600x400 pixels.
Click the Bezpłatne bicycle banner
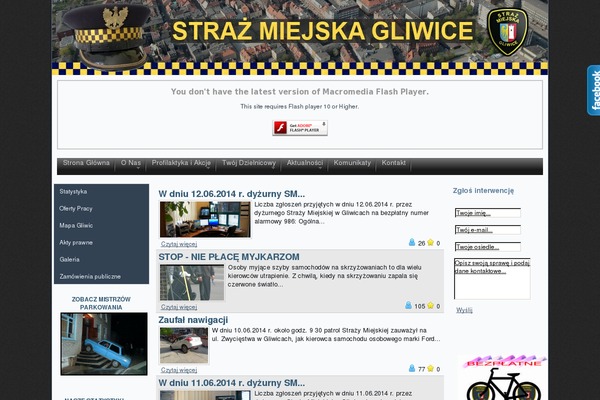coord(503,378)
